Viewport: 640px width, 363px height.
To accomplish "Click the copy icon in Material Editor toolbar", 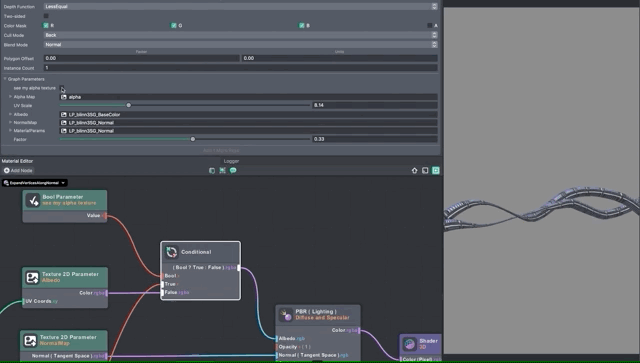I will pos(212,170).
